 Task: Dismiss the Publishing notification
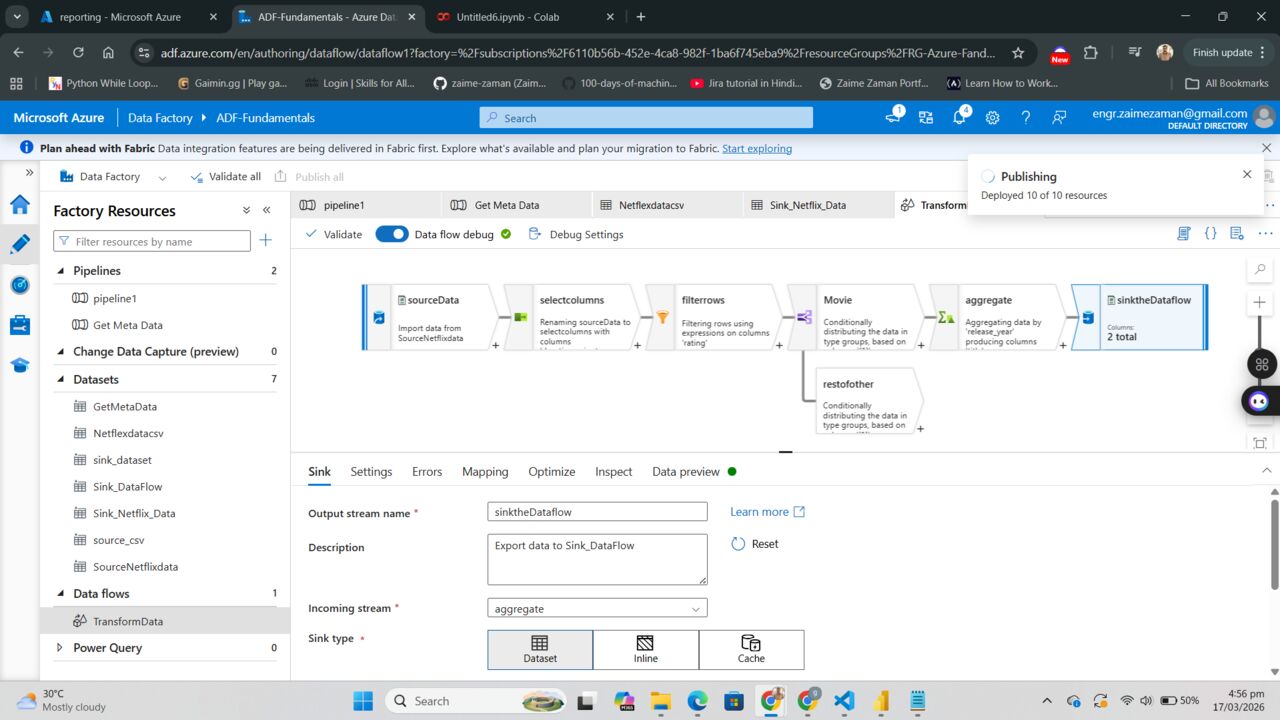click(x=1247, y=174)
